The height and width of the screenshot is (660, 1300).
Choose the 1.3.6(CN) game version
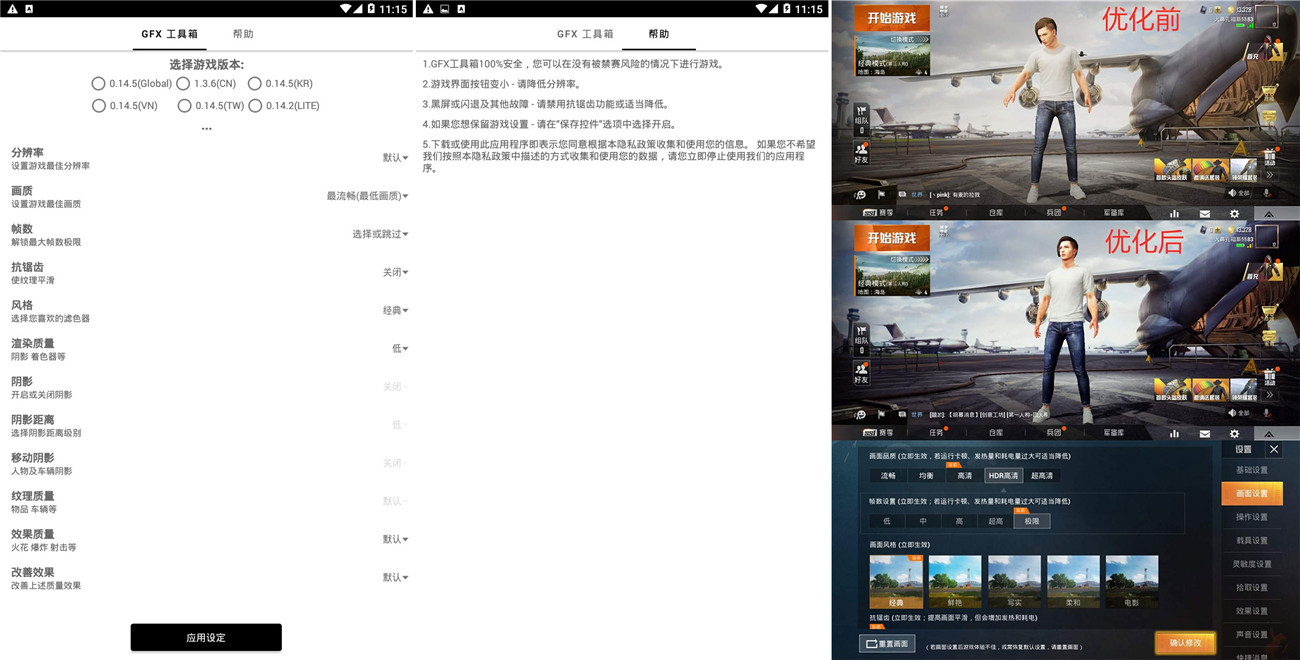pyautogui.click(x=184, y=83)
